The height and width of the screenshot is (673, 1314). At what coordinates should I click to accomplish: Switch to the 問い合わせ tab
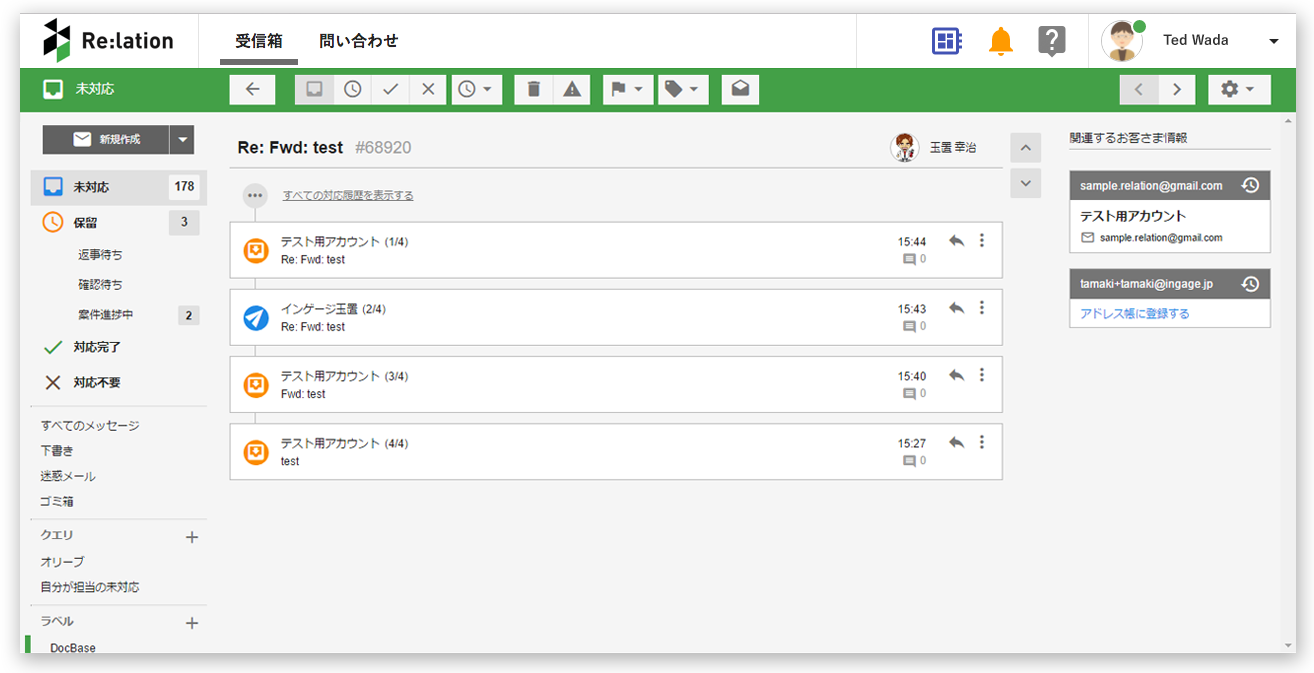[x=358, y=41]
